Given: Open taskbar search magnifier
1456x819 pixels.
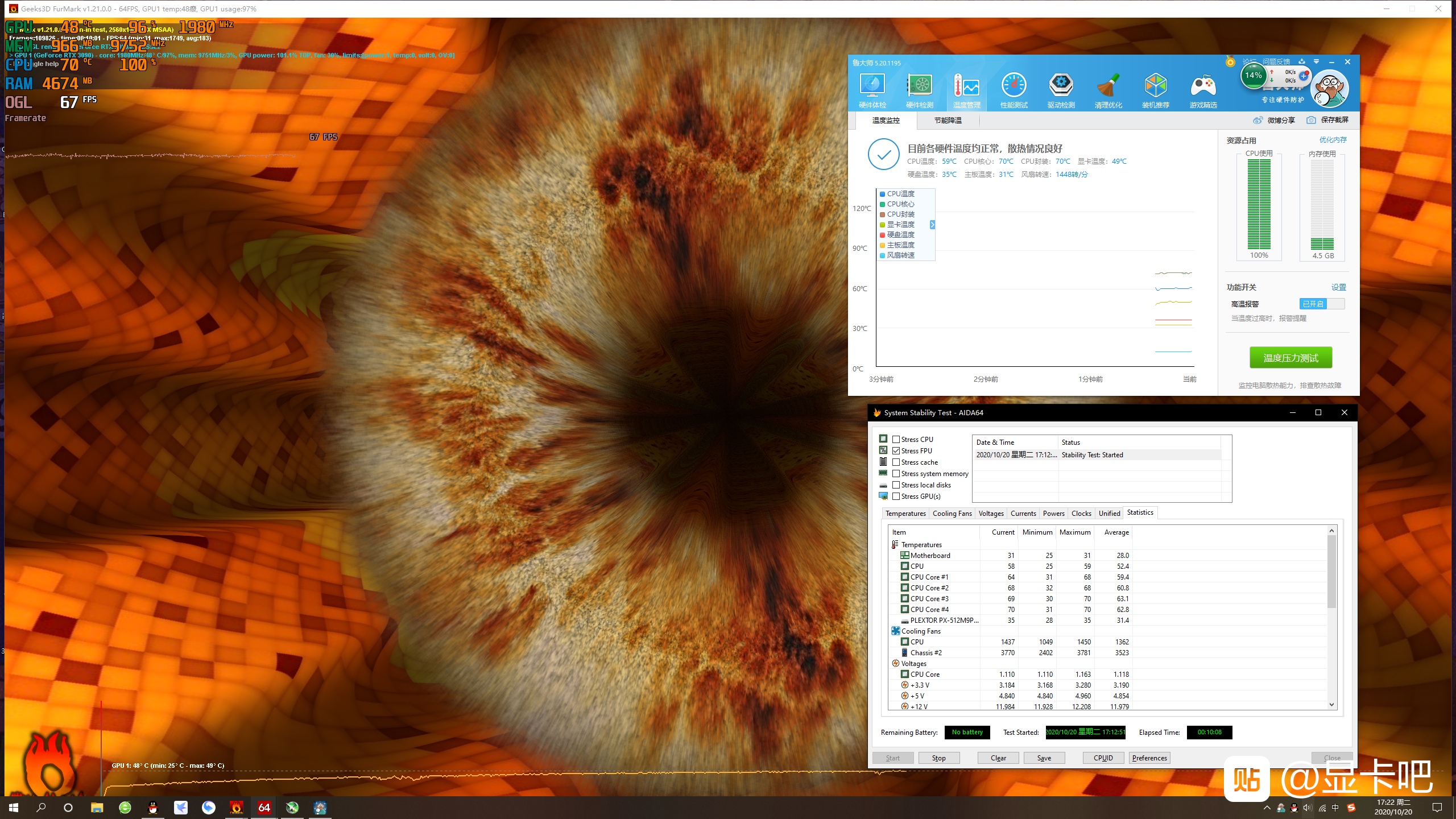Looking at the screenshot, I should point(41,808).
